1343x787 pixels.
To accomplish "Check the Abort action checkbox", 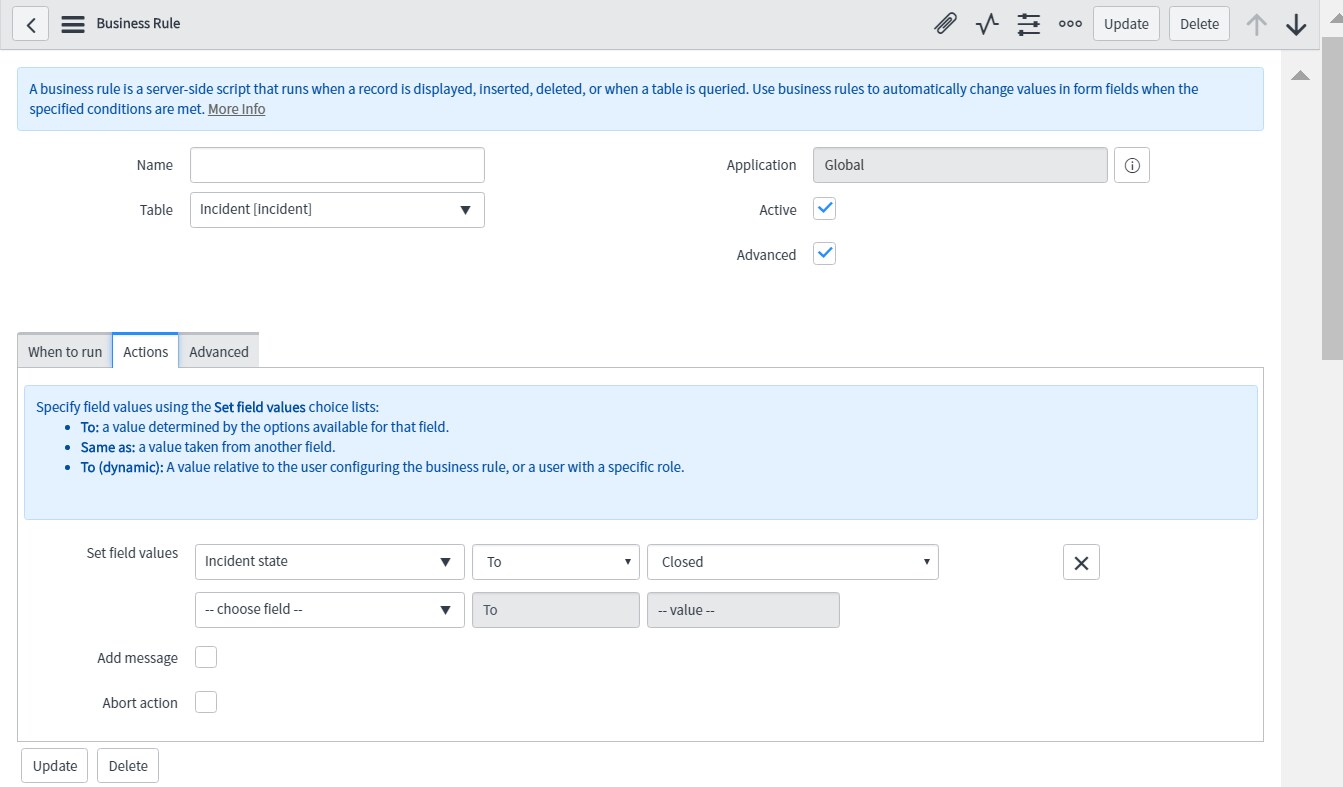I will (x=206, y=702).
